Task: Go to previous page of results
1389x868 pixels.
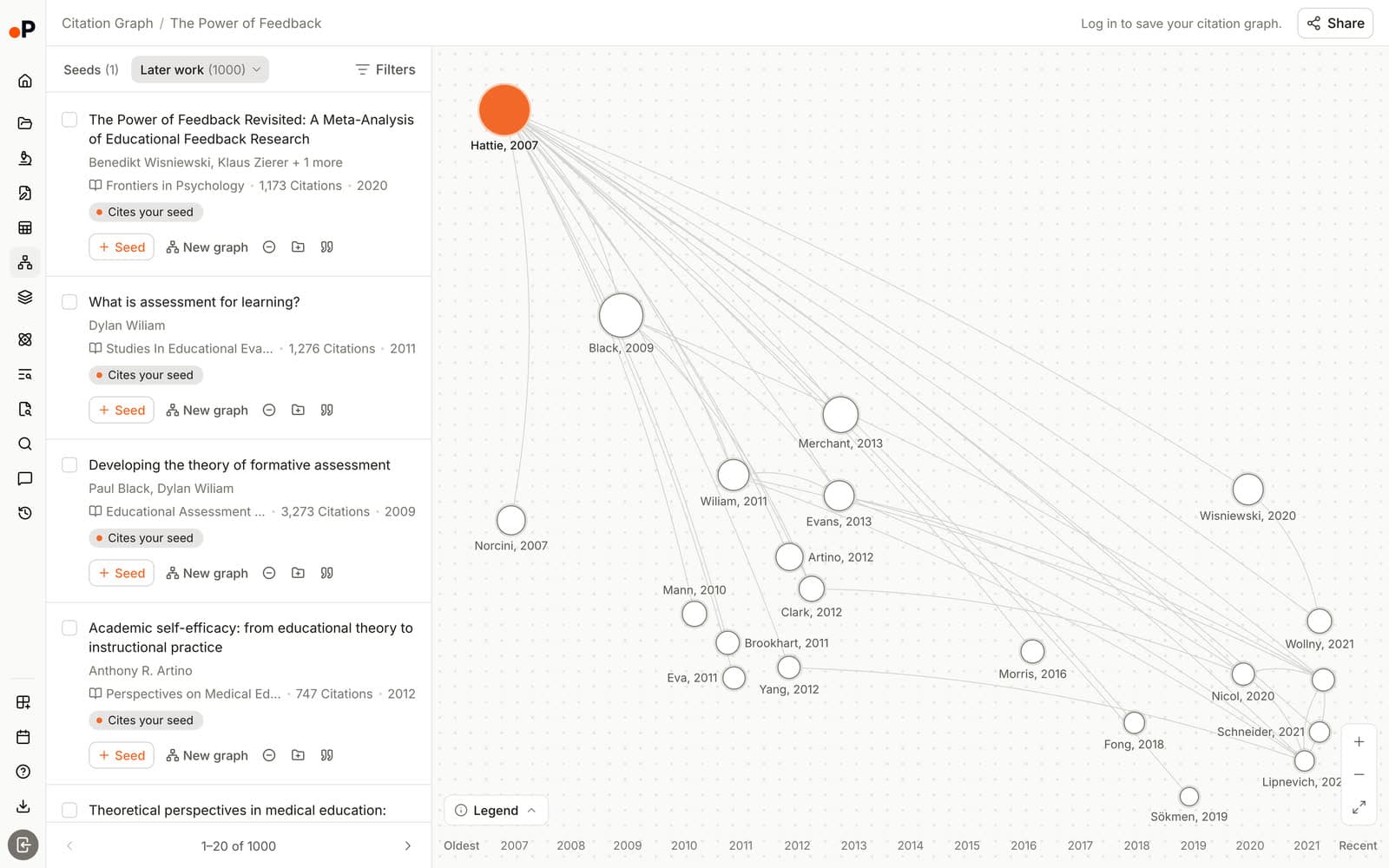Action: click(x=69, y=846)
